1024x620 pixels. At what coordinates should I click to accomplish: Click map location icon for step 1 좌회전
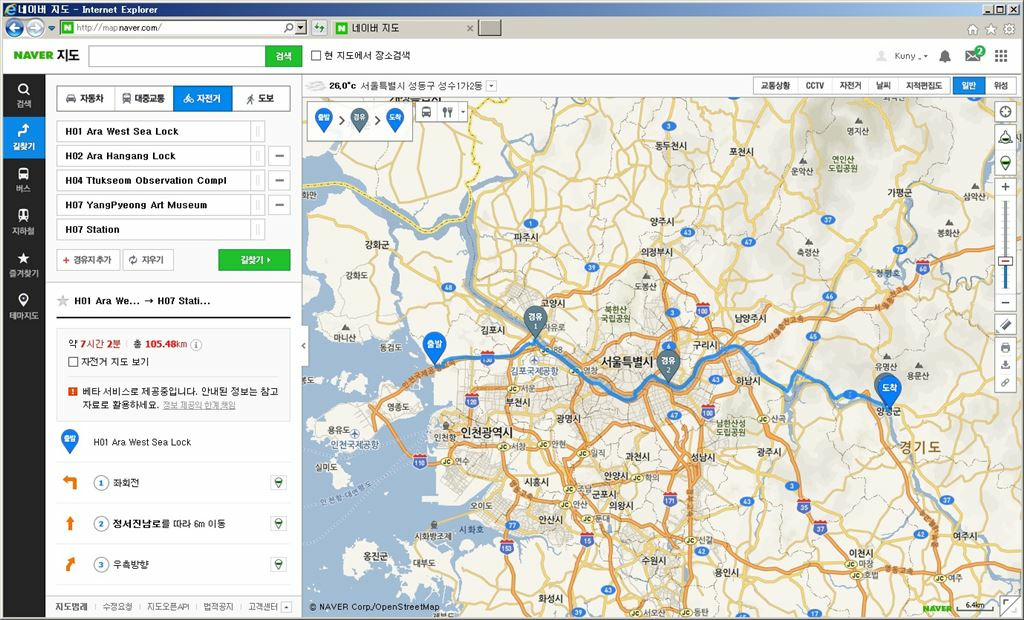click(x=279, y=483)
